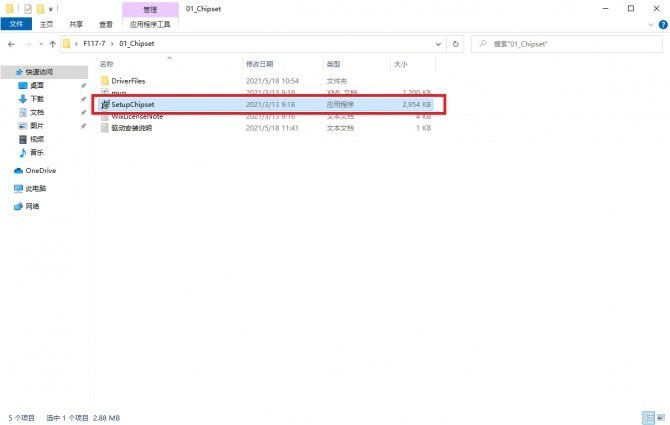The width and height of the screenshot is (670, 425).
Task: Open 网络 in the navigation pane
Action: click(x=32, y=206)
